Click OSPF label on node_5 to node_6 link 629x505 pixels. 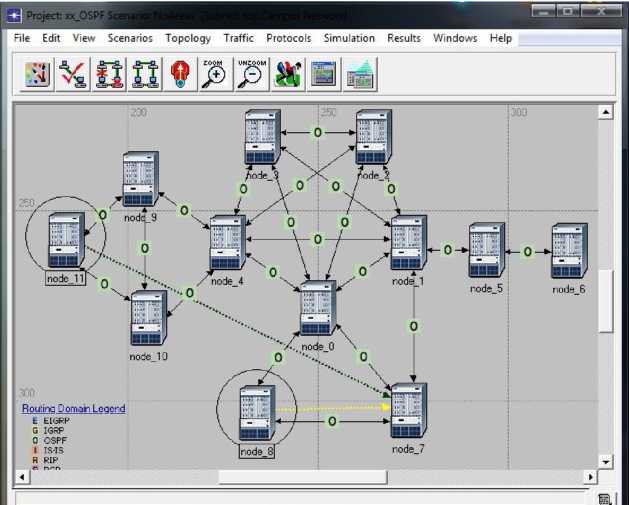click(x=528, y=252)
